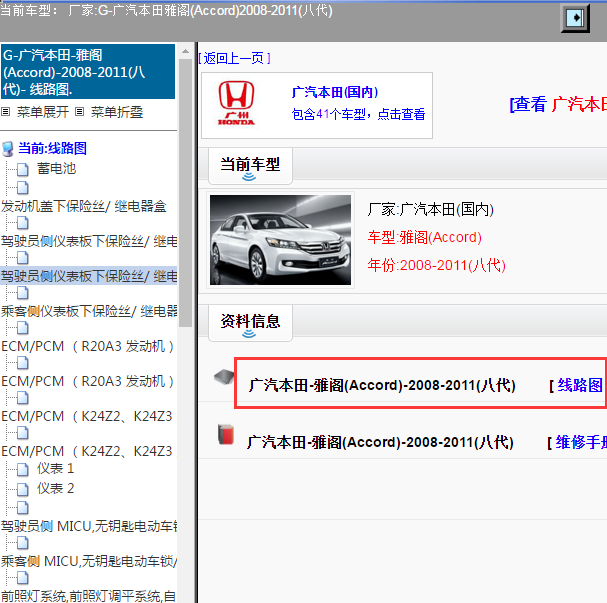Viewport: 607px width, 603px height.
Task: Click the page icon above first ECM/PCM R20A3
Action: click(x=23, y=328)
